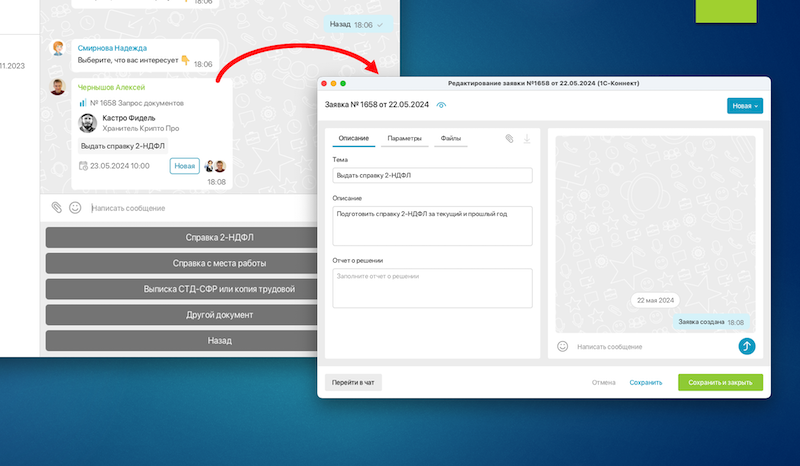800x466 pixels.
Task: Open the Файлы tab
Action: [451, 138]
